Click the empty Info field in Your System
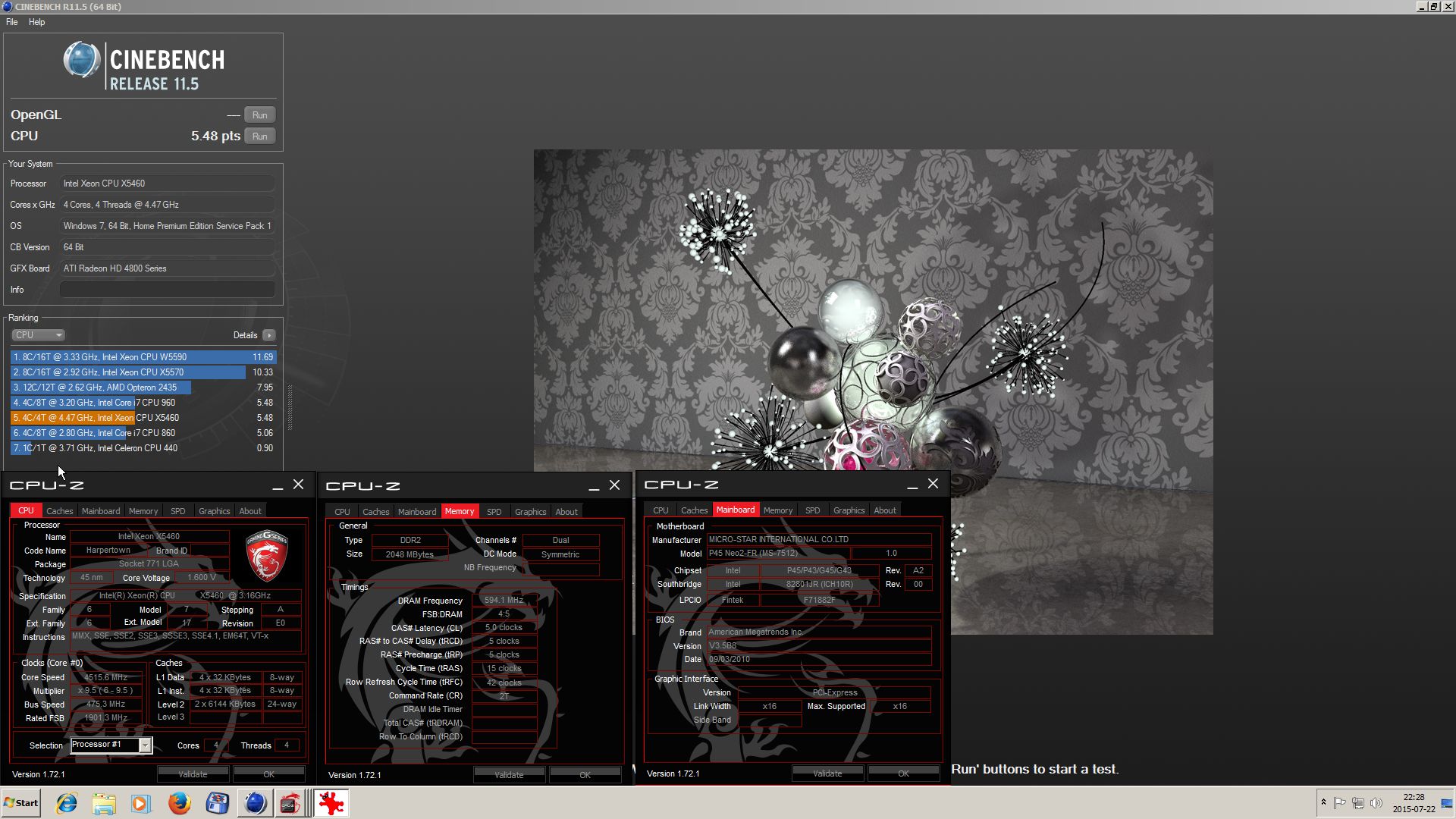Viewport: 1456px width, 819px height. tap(168, 290)
